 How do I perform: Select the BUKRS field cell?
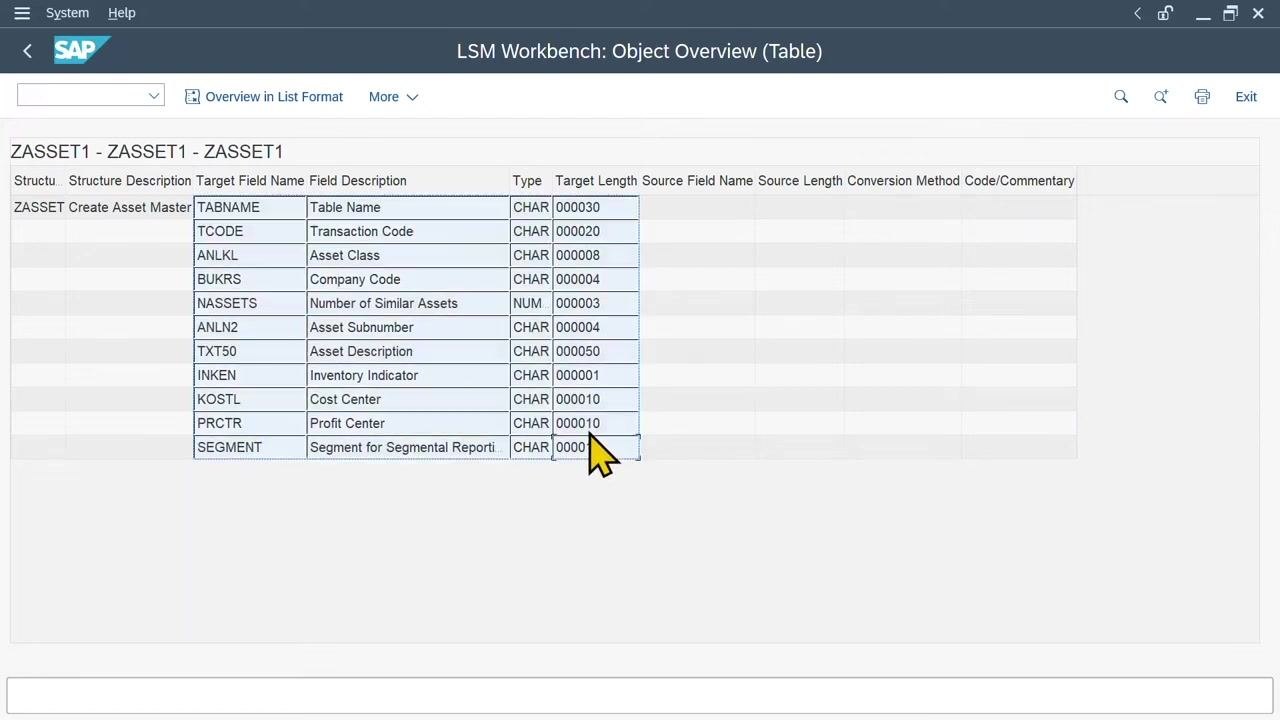click(250, 279)
